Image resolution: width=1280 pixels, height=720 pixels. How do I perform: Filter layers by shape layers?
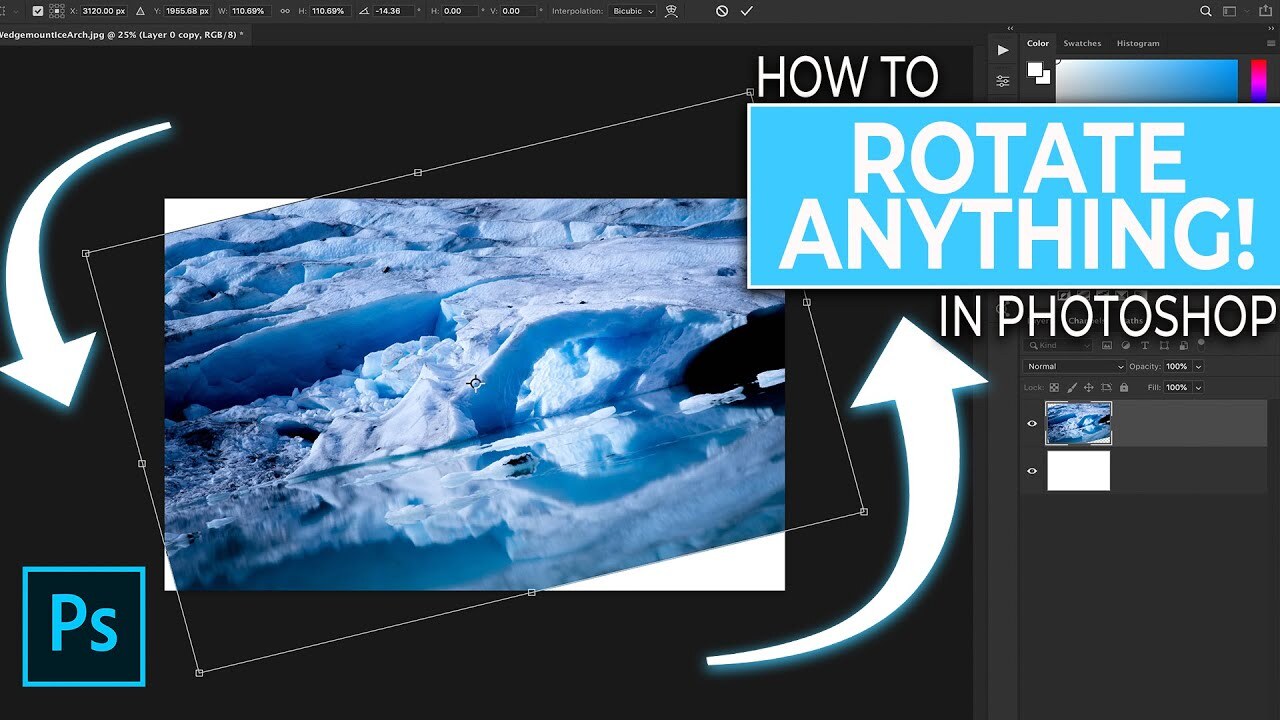[x=1164, y=345]
